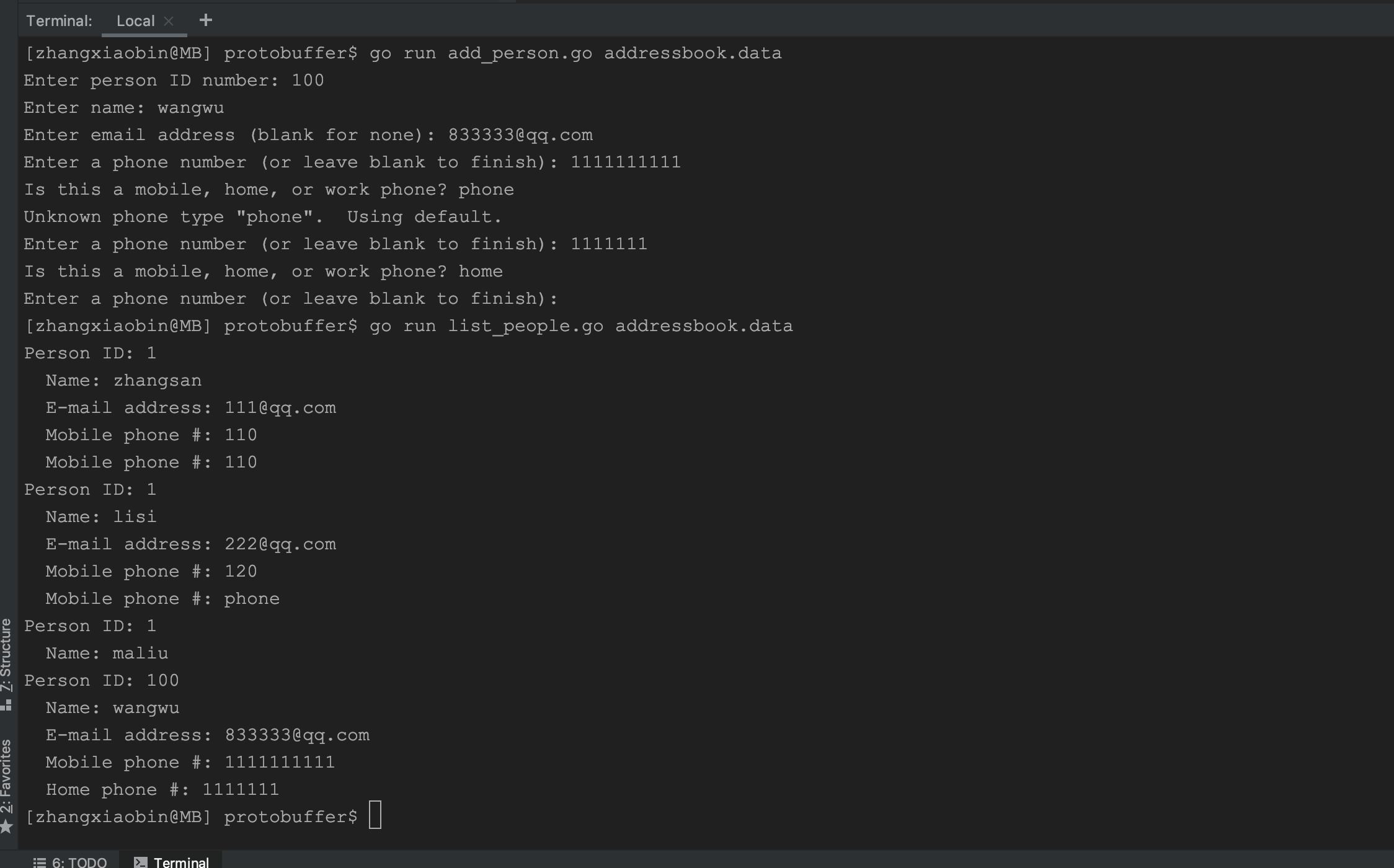Click the 'go run add_person.go' command line
The height and width of the screenshot is (868, 1394).
(x=403, y=53)
